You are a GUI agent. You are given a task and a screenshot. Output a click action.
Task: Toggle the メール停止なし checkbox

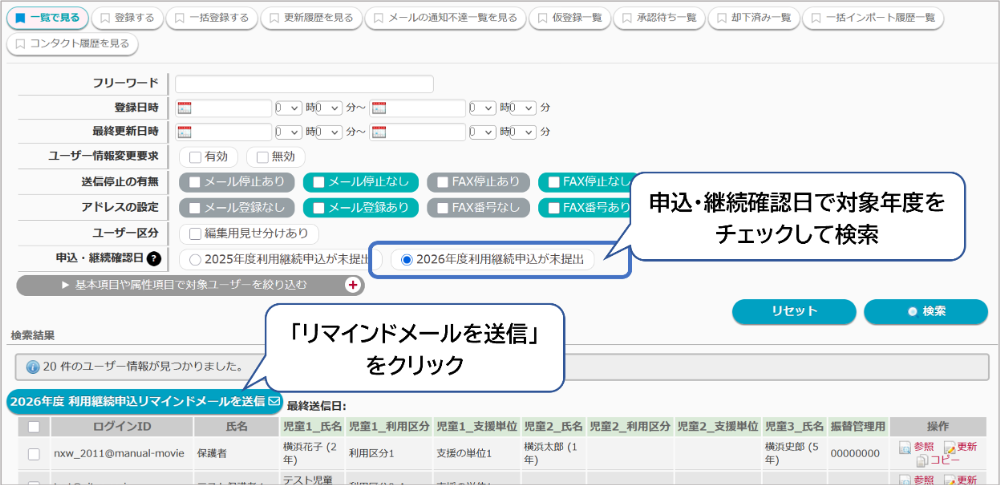[x=319, y=182]
